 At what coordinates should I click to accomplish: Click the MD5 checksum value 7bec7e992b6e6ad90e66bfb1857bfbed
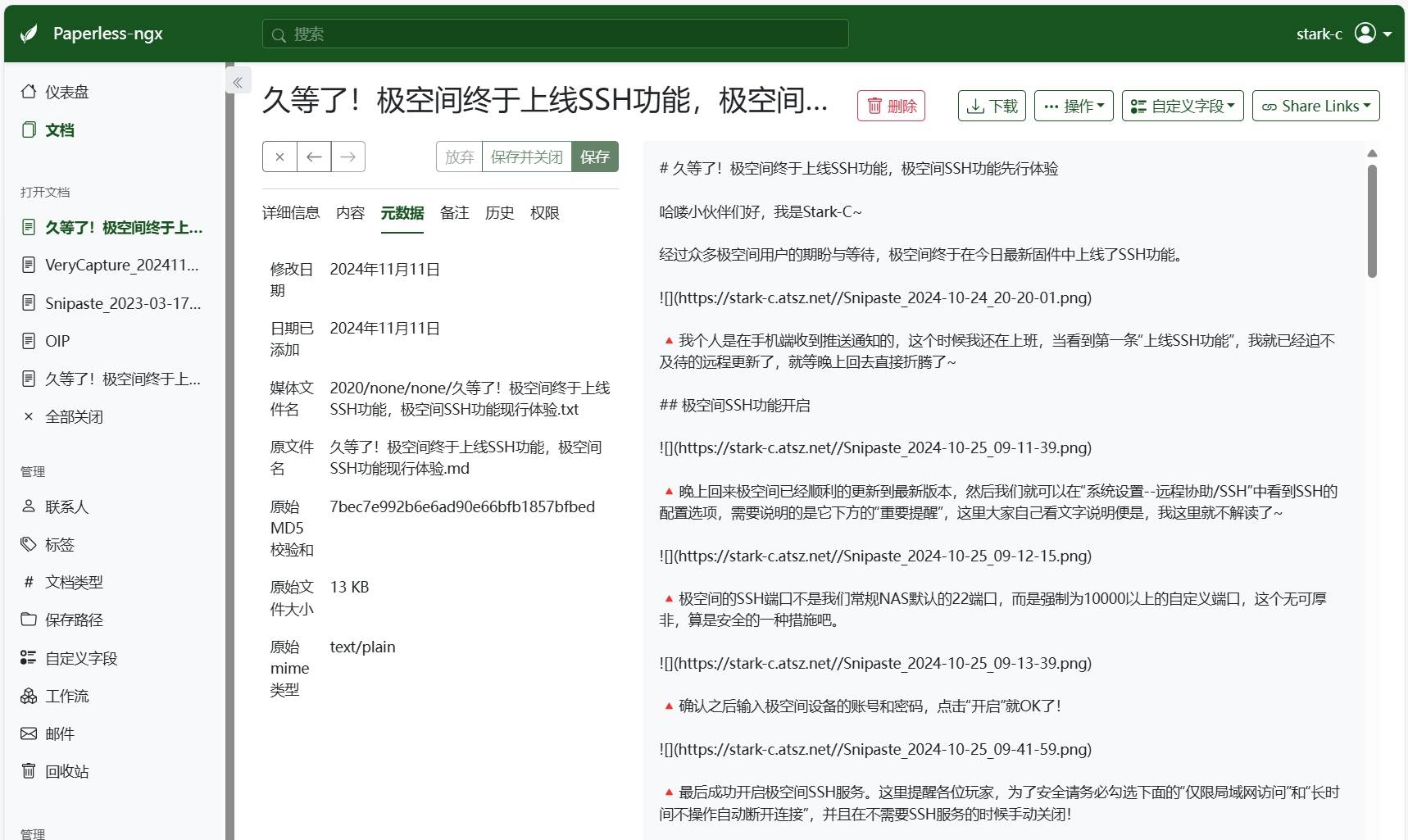(462, 506)
